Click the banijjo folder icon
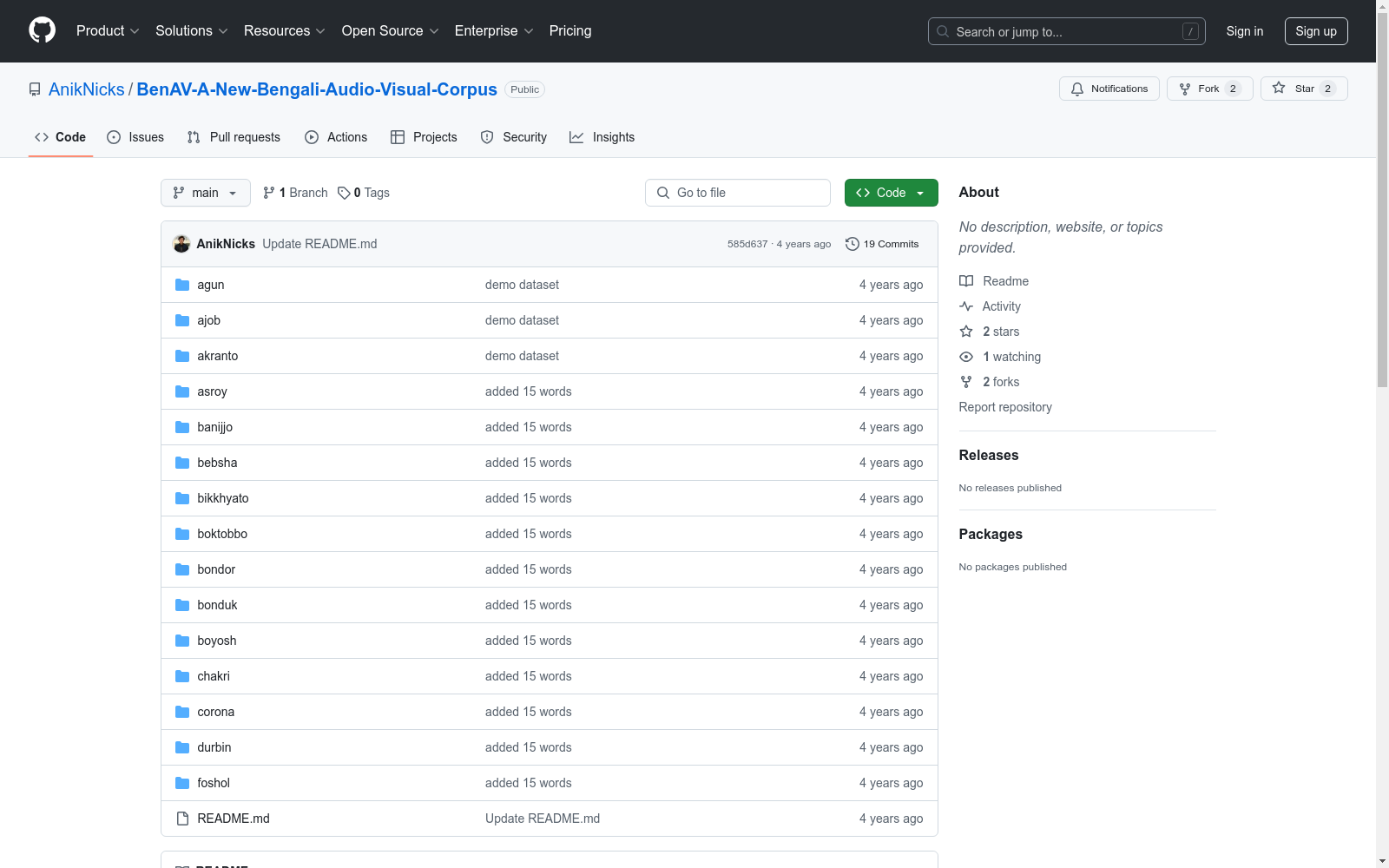This screenshot has width=1389, height=868. pyautogui.click(x=182, y=427)
